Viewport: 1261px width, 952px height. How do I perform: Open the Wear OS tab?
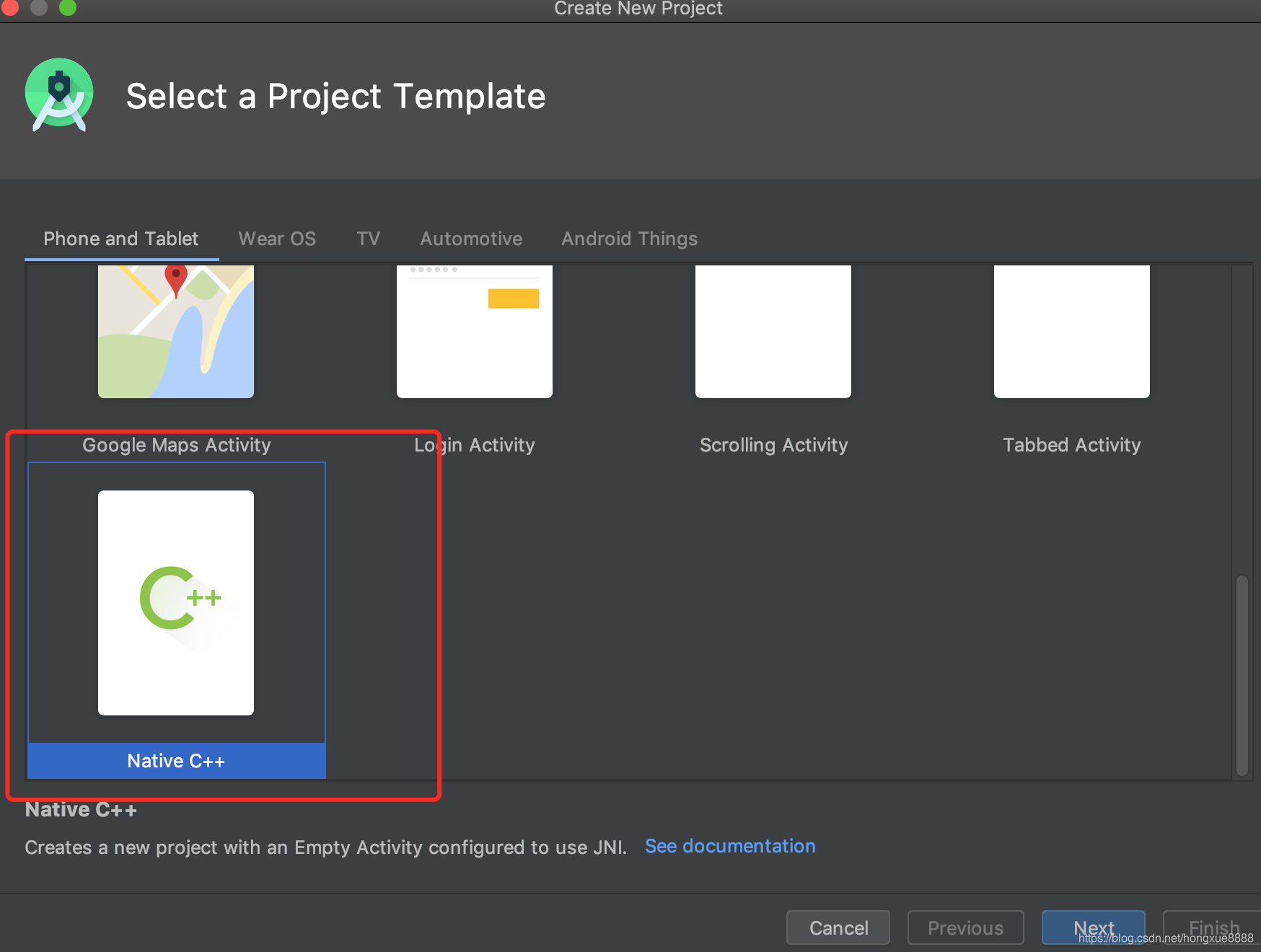tap(277, 239)
